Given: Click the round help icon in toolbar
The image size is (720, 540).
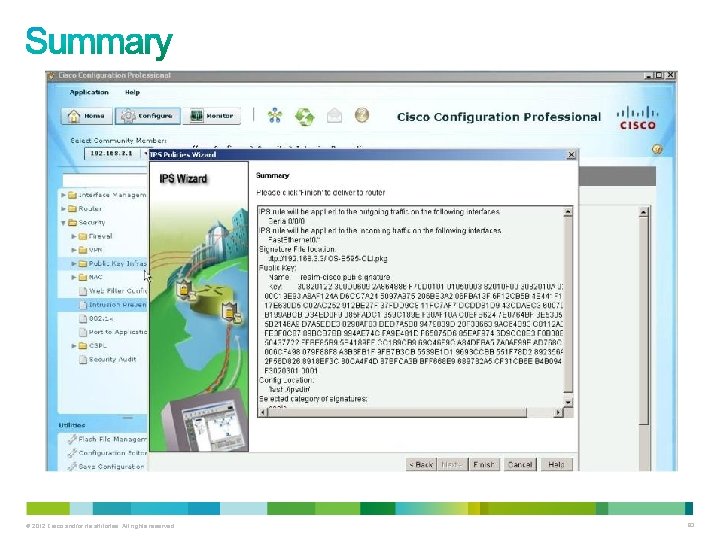Looking at the screenshot, I should [362, 115].
